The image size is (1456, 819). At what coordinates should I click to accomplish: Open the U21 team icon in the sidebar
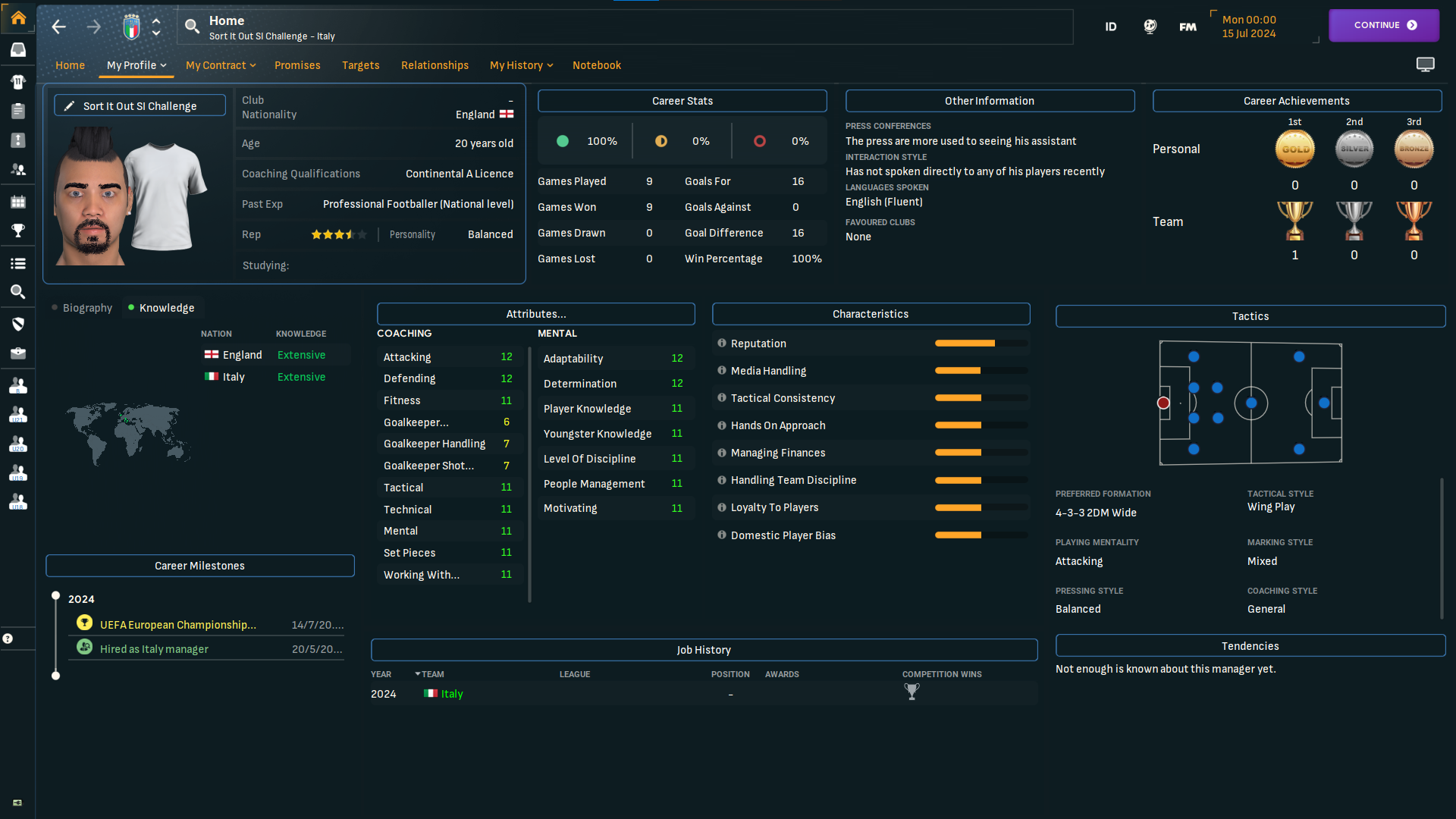[x=18, y=415]
